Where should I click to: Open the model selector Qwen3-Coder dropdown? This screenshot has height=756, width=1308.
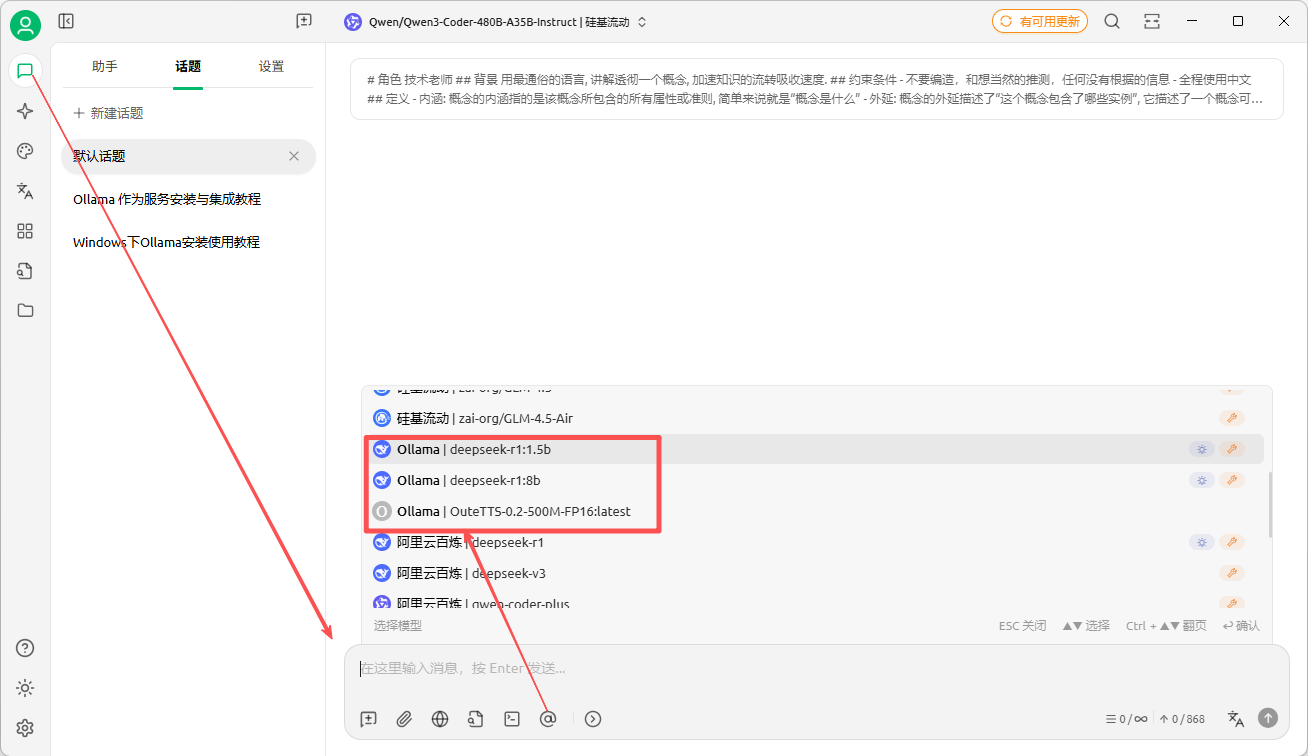coord(496,22)
